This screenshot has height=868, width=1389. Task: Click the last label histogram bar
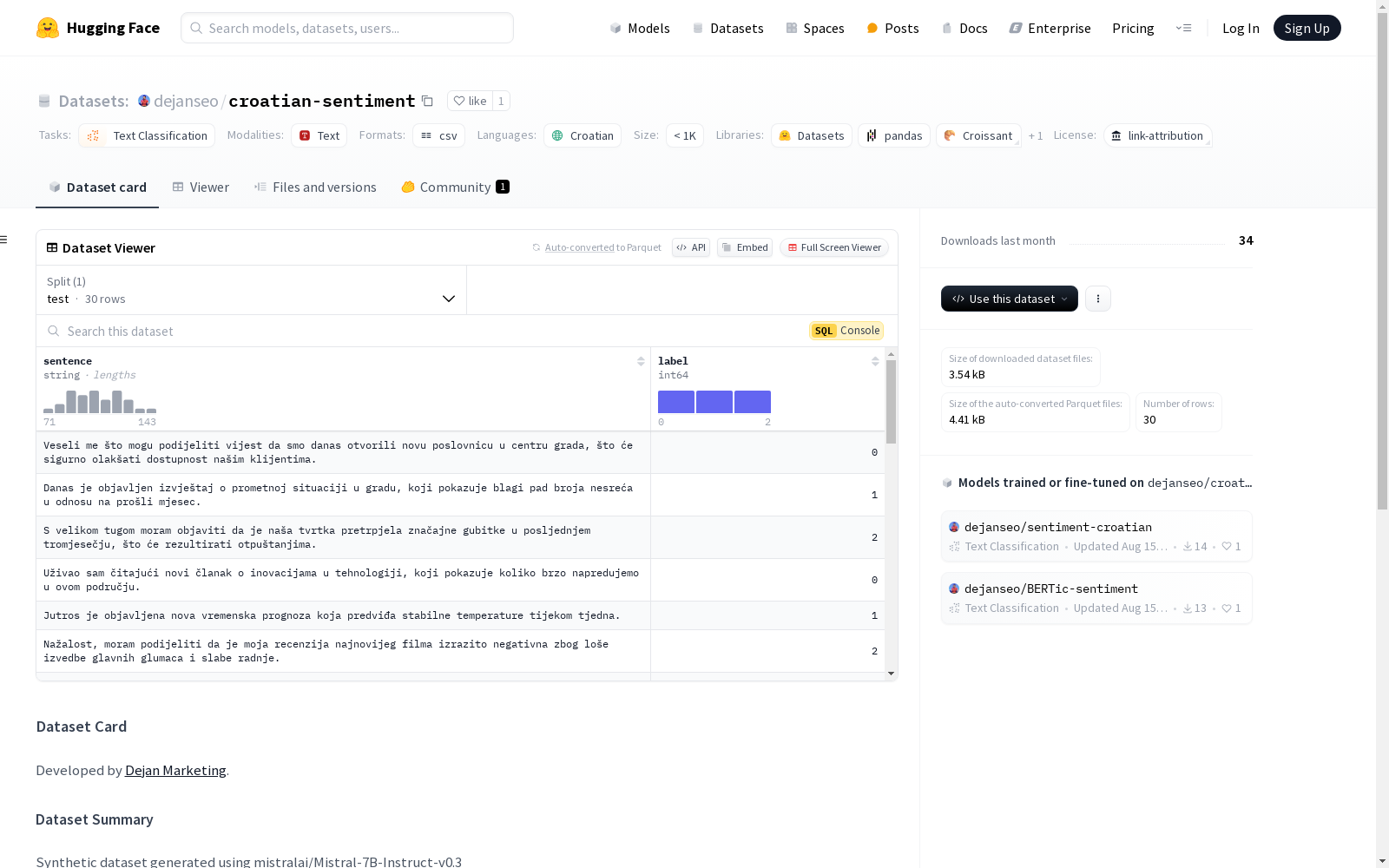(753, 402)
